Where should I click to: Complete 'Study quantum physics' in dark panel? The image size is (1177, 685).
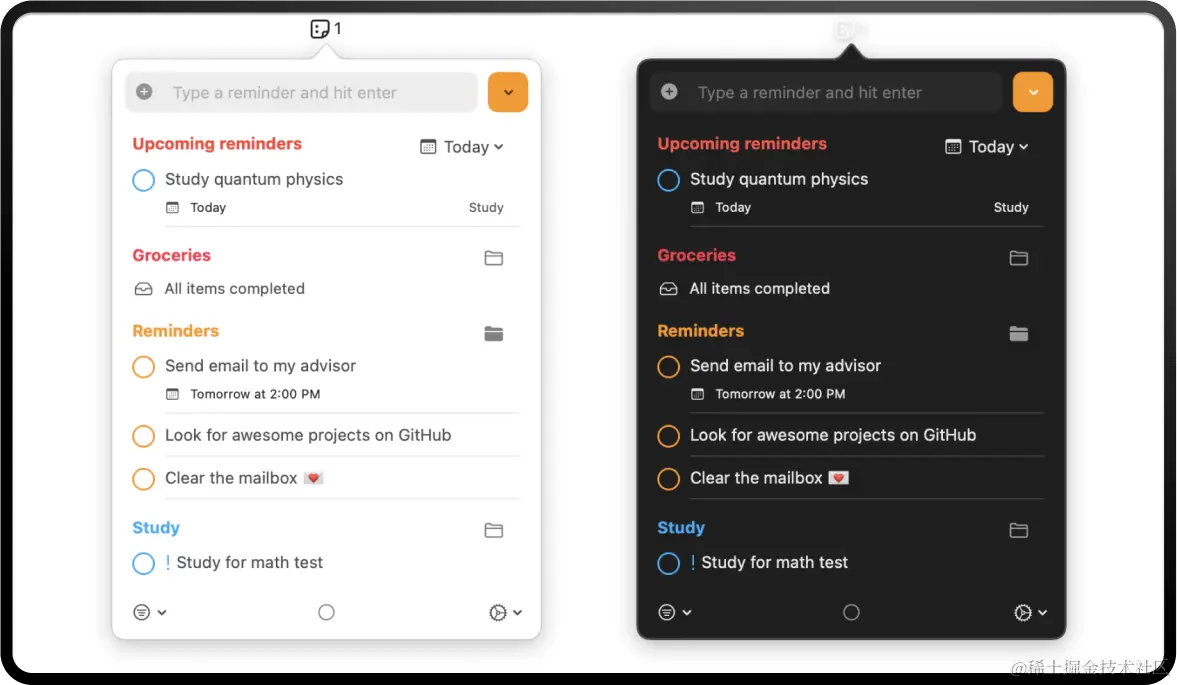pyautogui.click(x=668, y=180)
